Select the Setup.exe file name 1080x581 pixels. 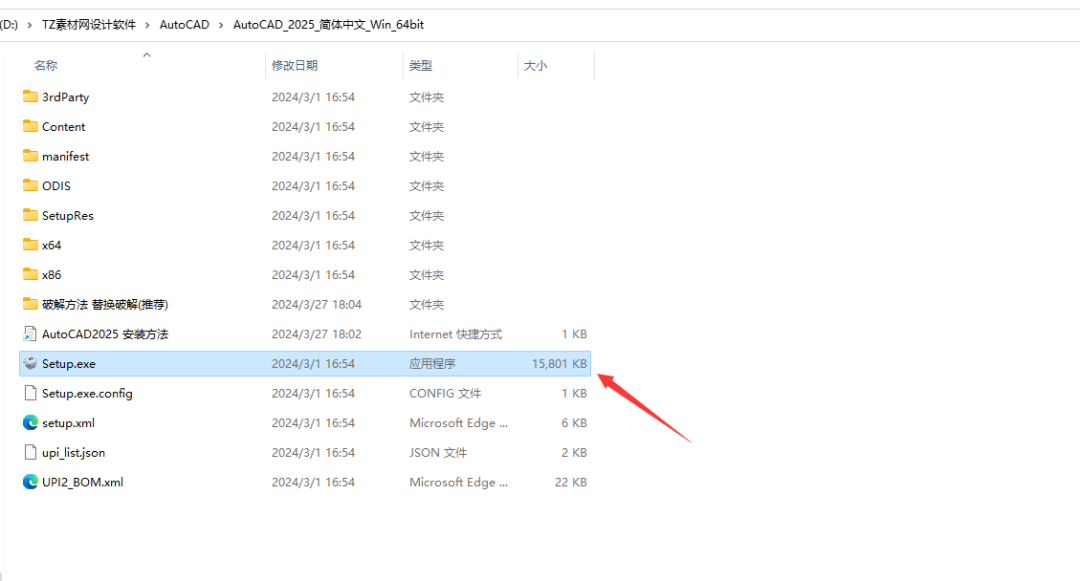[x=69, y=363]
